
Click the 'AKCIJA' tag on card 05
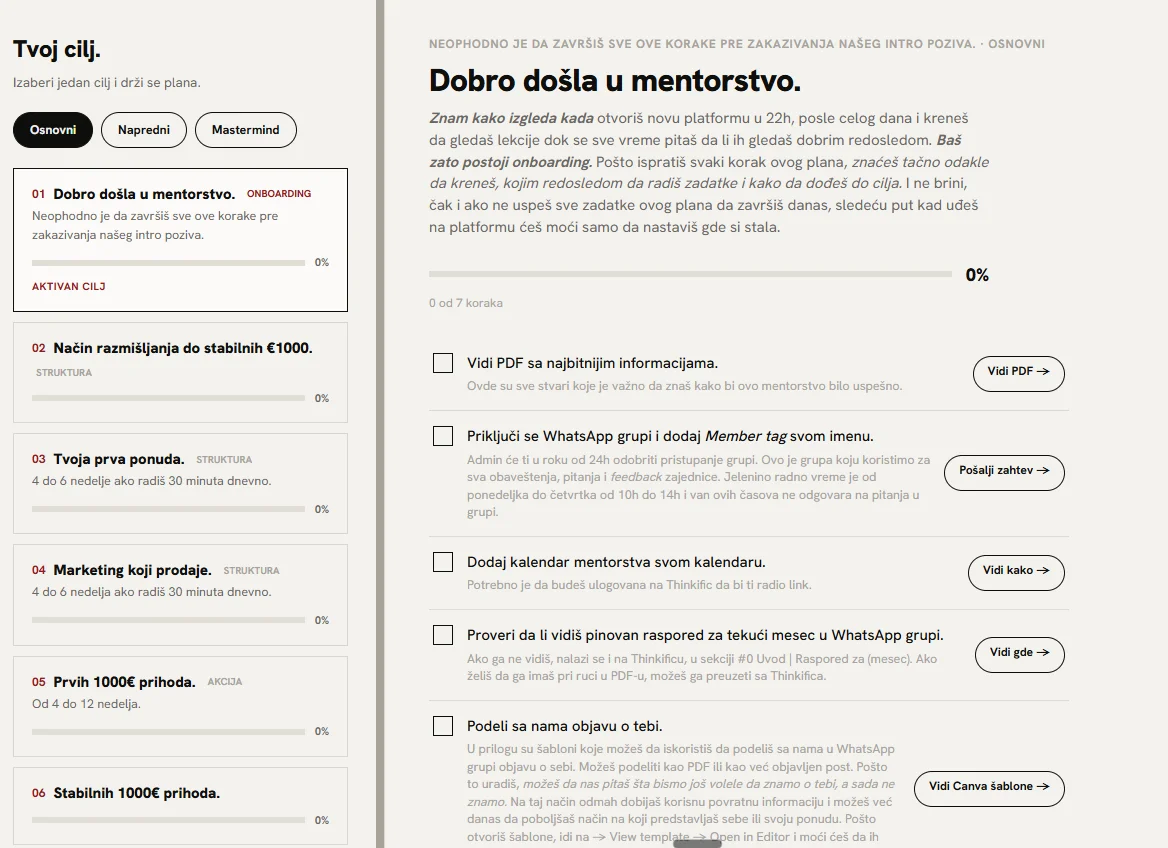(x=225, y=682)
